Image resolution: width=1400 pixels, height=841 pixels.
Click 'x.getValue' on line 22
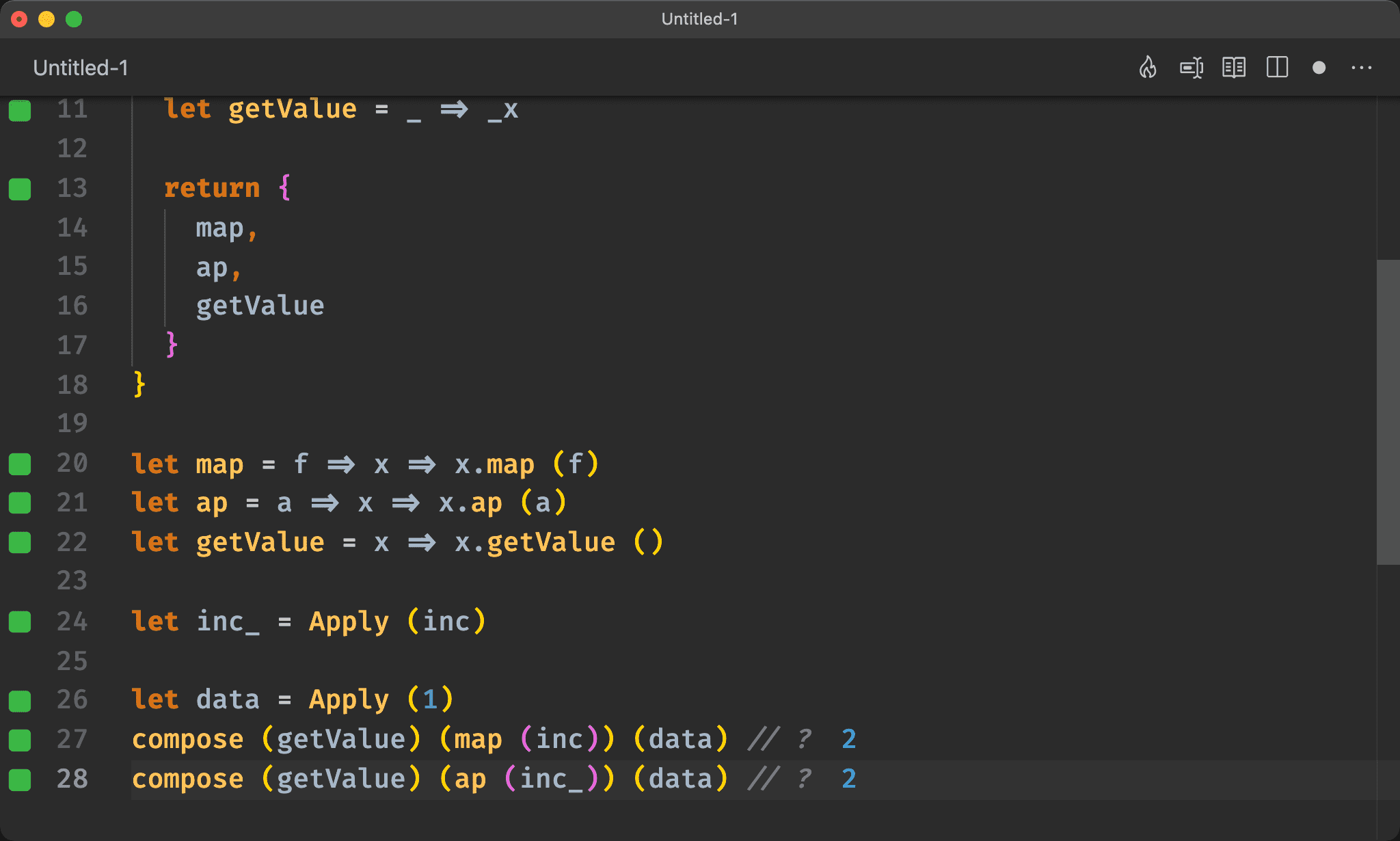535,543
